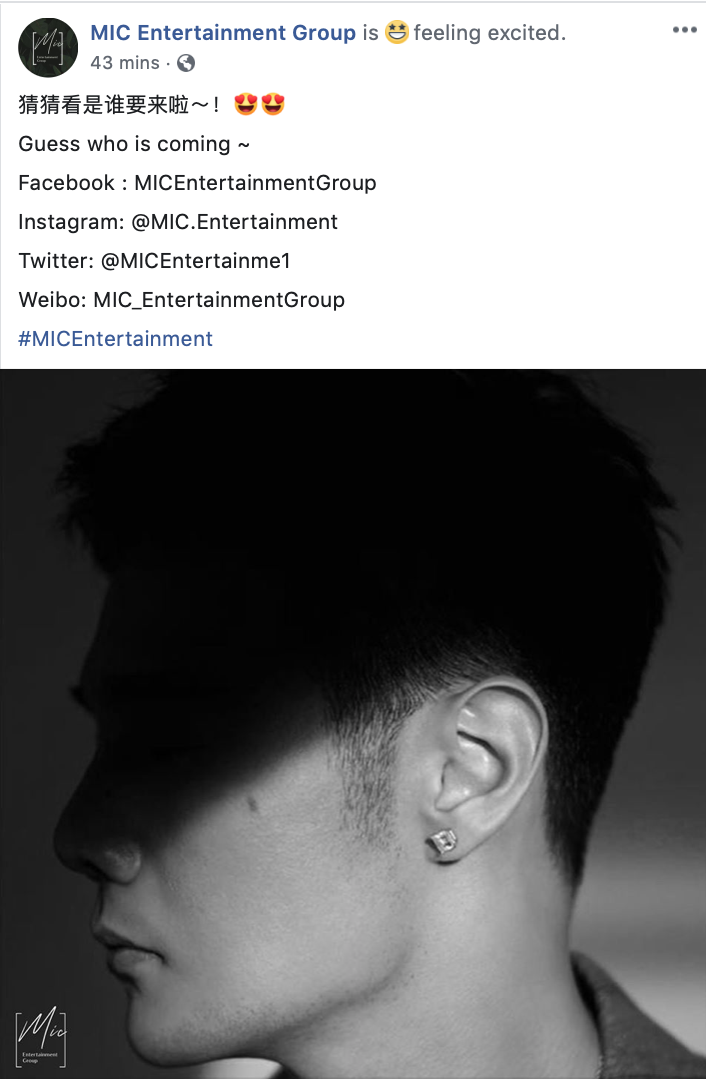
Task: Click the public globe privacy icon
Action: click(x=186, y=63)
